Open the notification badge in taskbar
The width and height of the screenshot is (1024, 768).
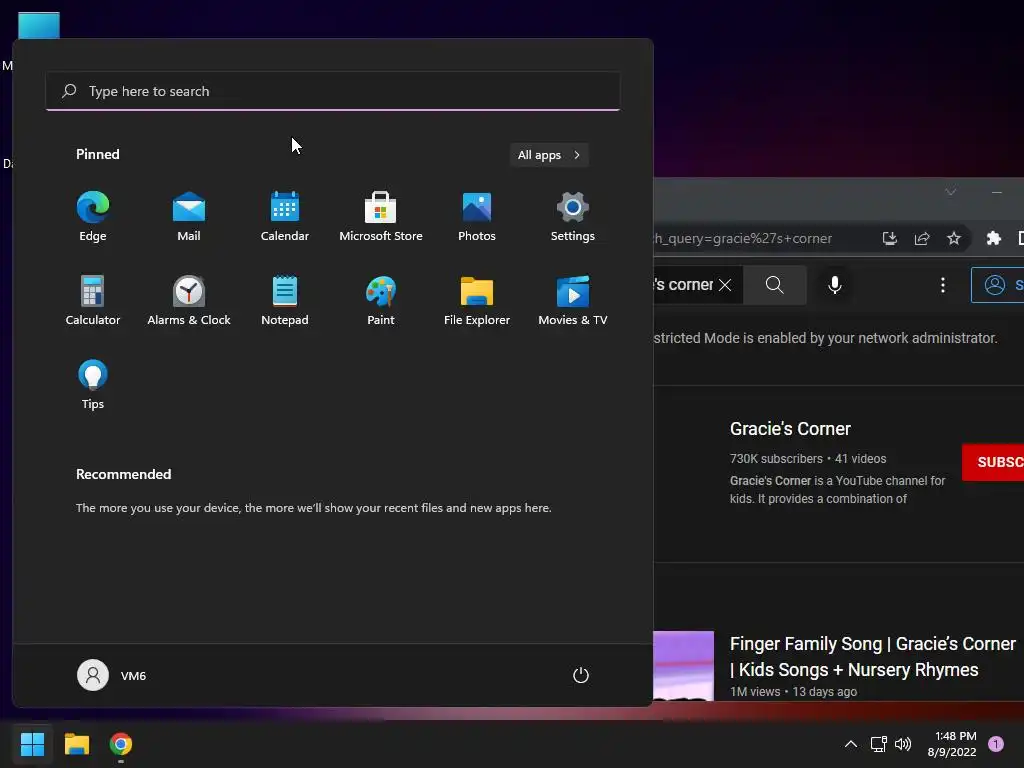pyautogui.click(x=996, y=744)
